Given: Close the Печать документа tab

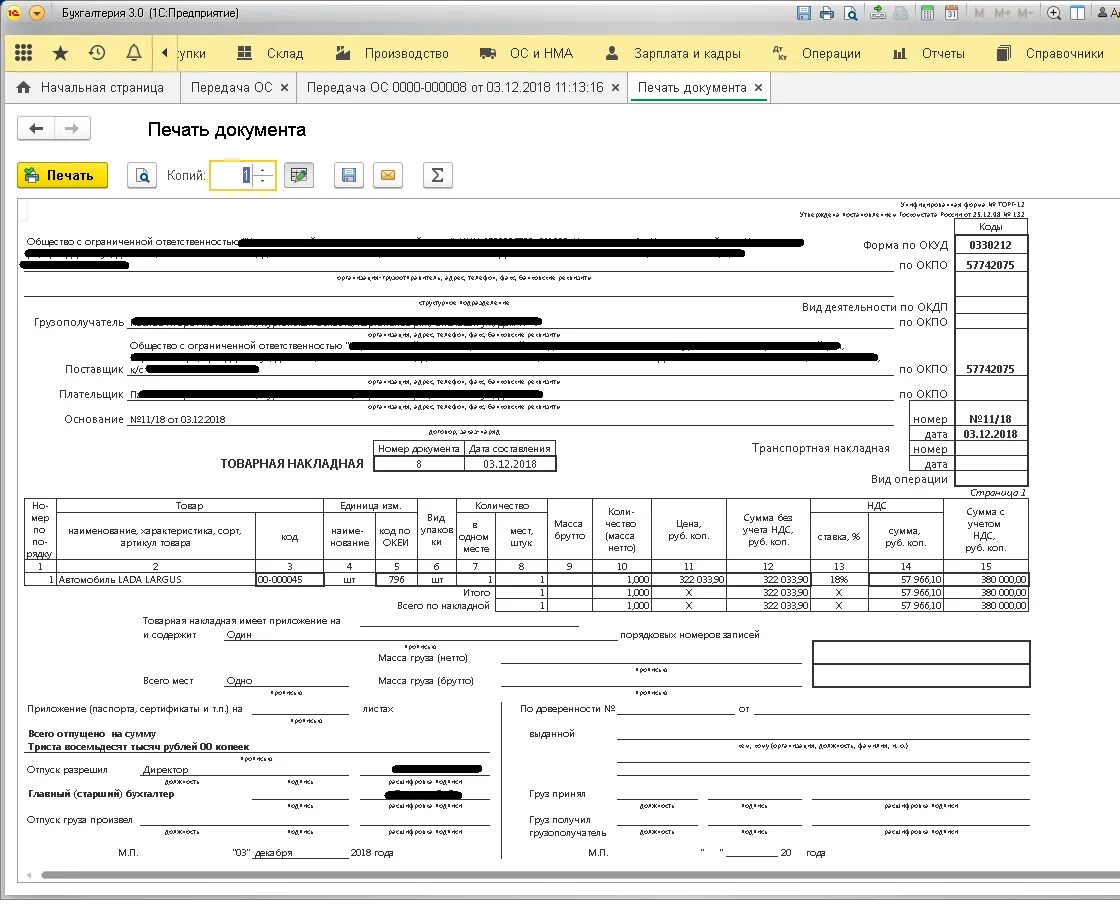Looking at the screenshot, I should point(759,87).
